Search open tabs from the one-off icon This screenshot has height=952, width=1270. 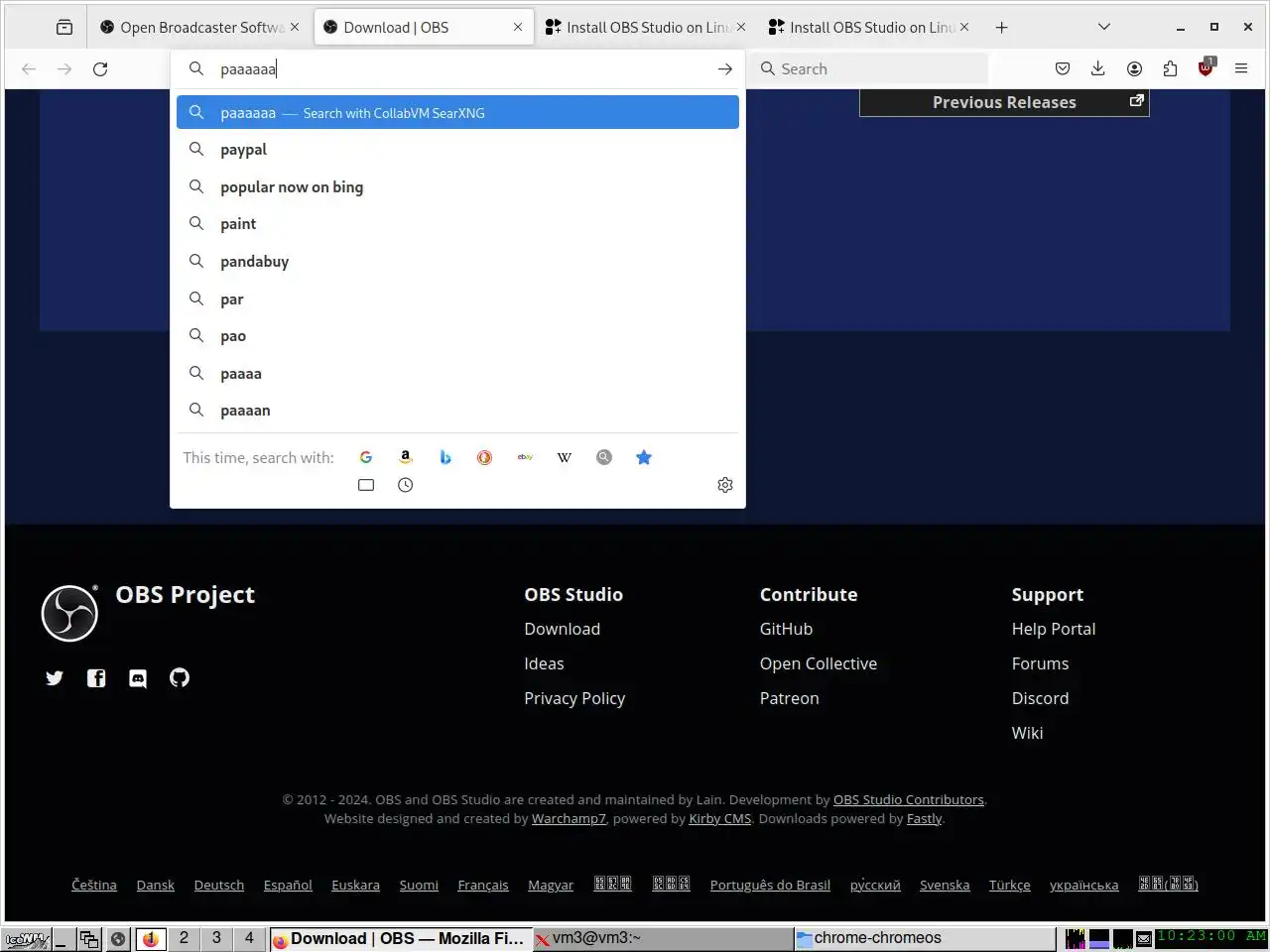coord(366,485)
